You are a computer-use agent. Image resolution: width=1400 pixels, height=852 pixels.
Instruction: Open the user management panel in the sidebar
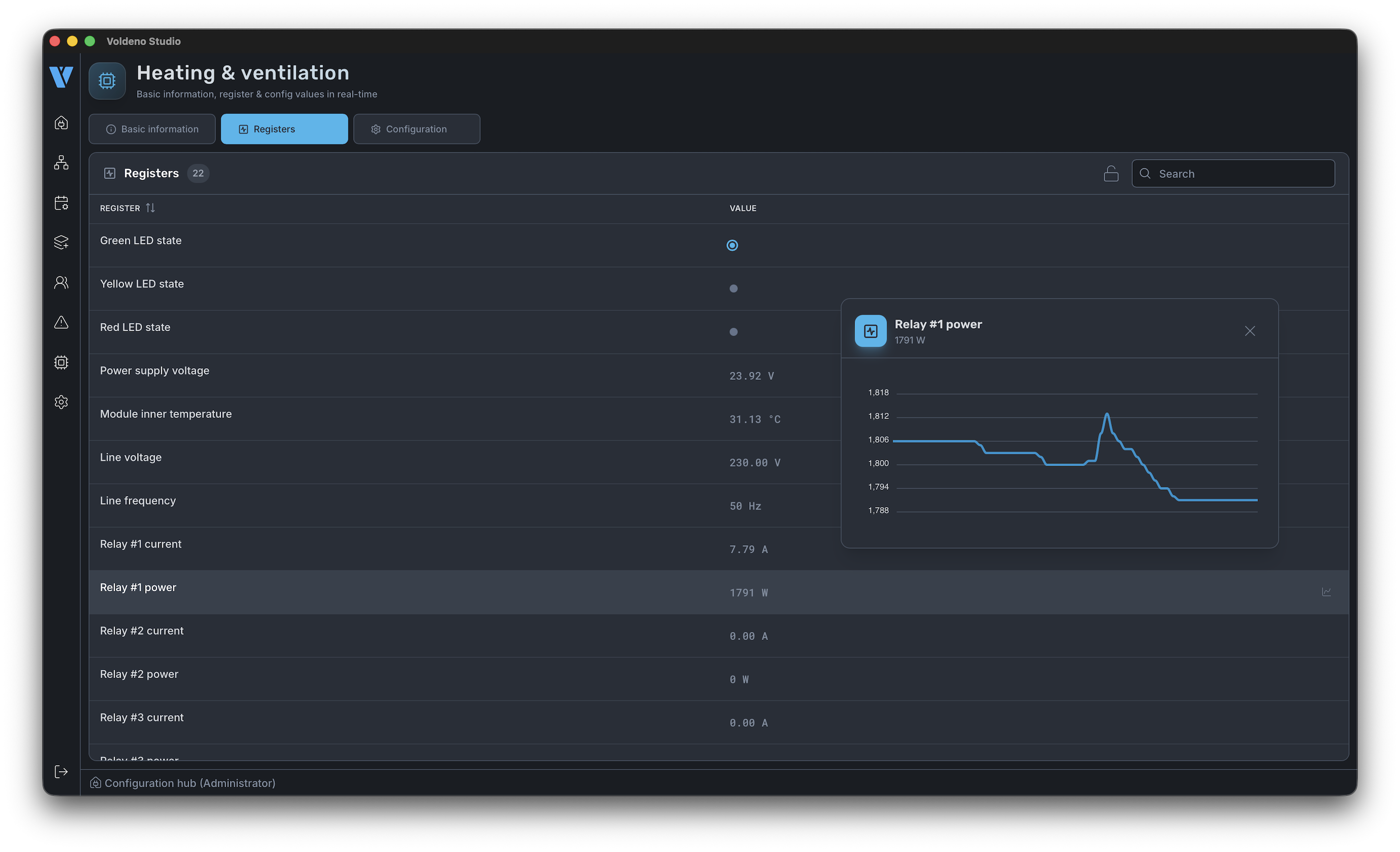click(61, 282)
